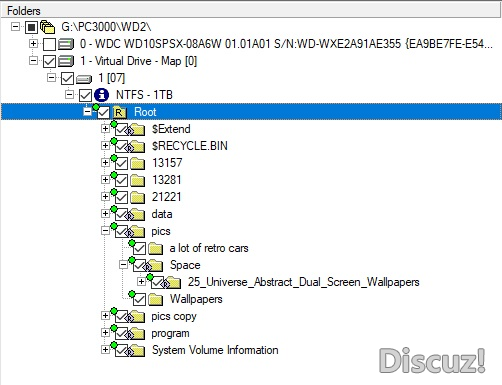This screenshot has width=502, height=385.
Task: Click the Root folder R icon
Action: pyautogui.click(x=119, y=112)
